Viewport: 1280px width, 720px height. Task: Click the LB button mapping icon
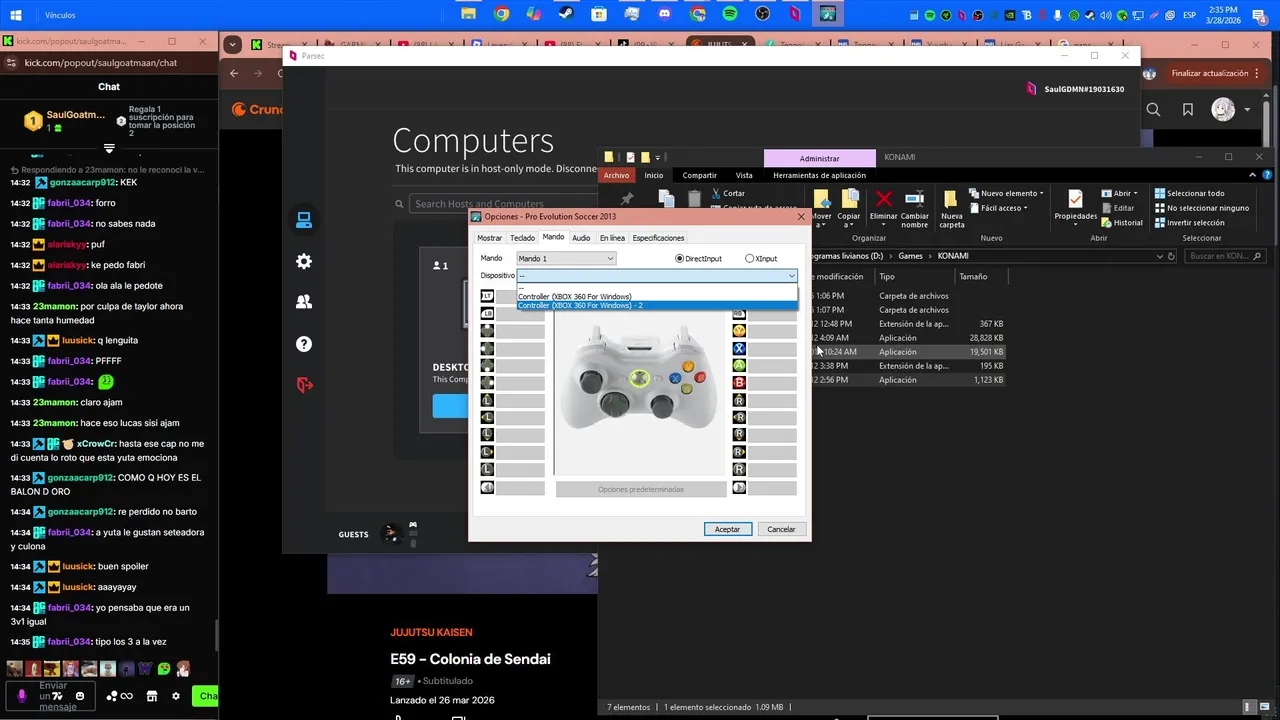click(x=487, y=314)
